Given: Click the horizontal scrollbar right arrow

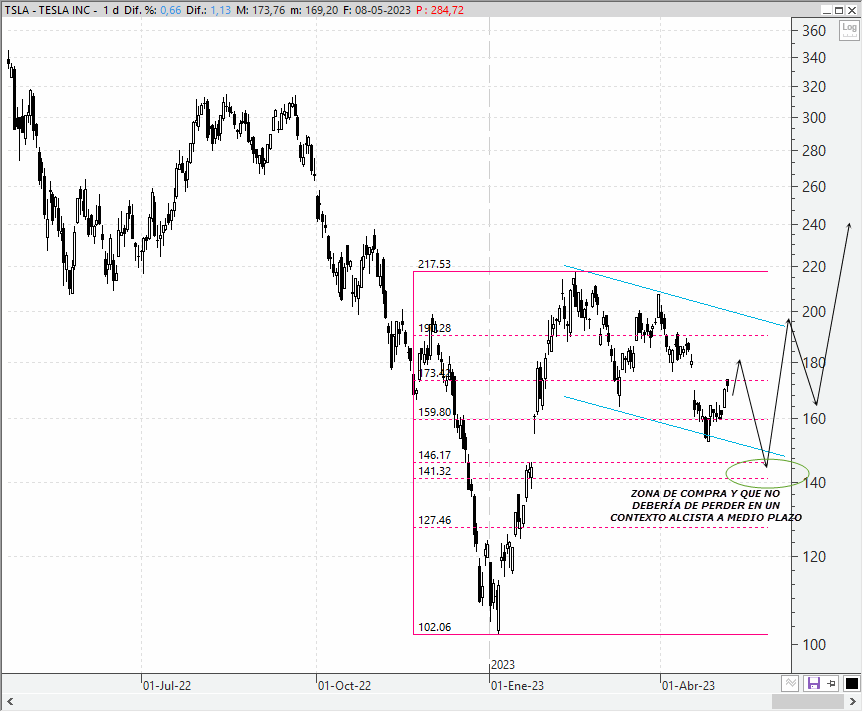Looking at the screenshot, I should point(854,702).
